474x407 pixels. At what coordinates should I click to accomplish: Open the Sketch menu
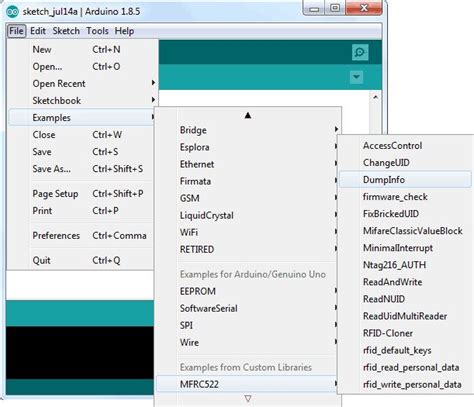(x=66, y=31)
